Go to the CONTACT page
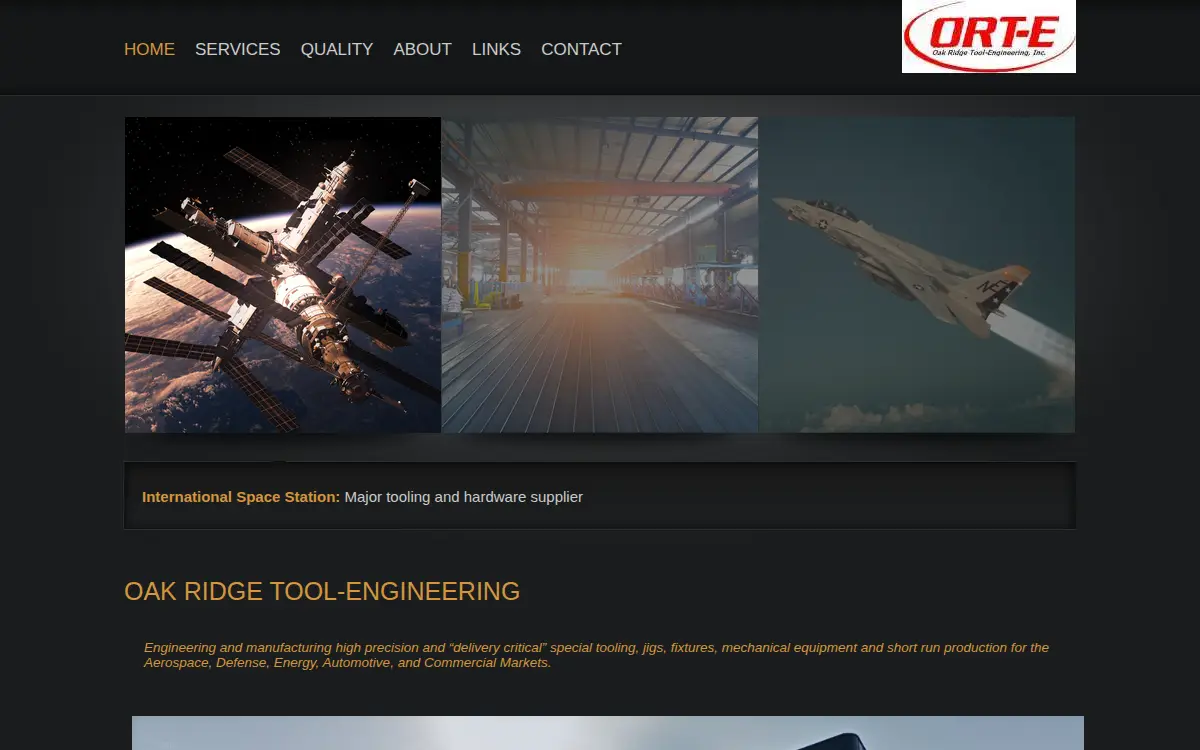Viewport: 1200px width, 750px height. 581,49
